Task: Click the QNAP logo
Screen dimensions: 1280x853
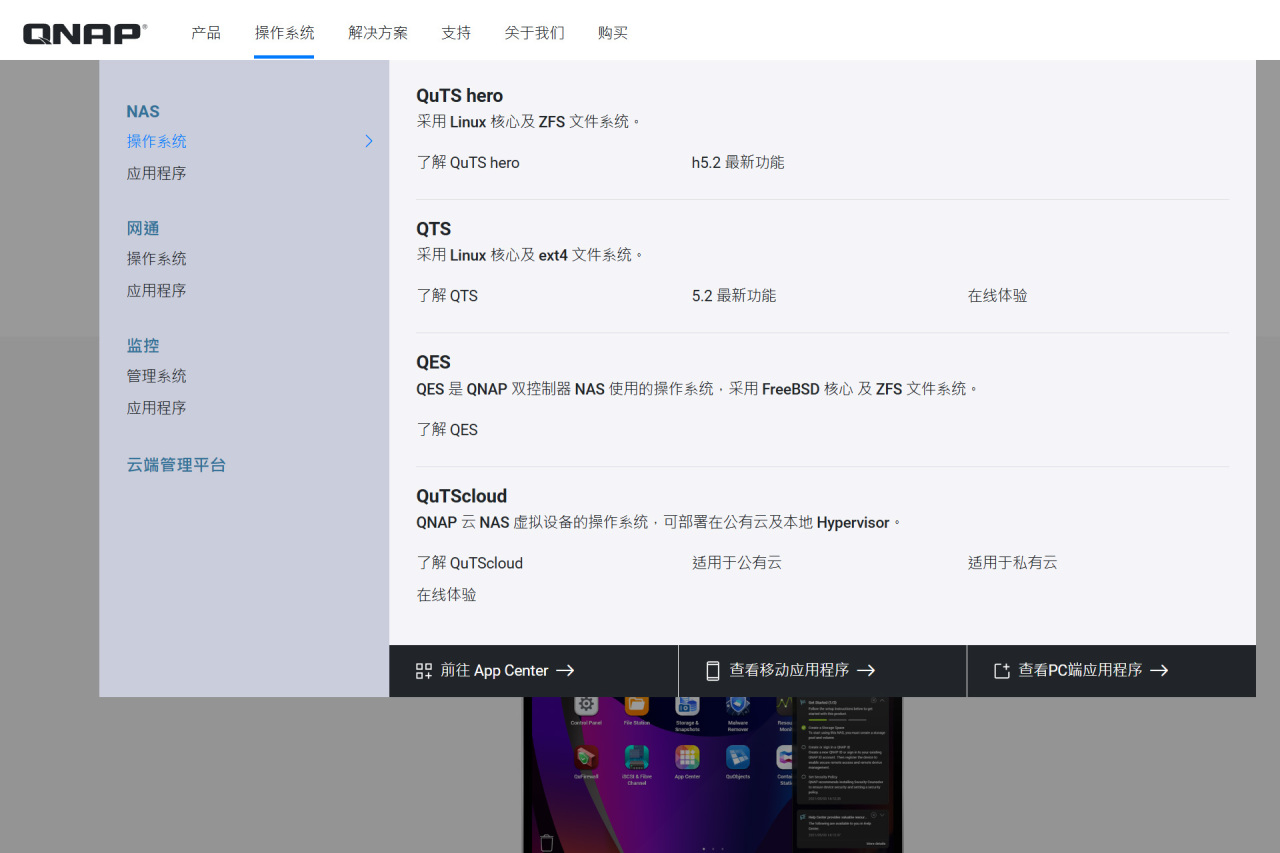Action: [x=85, y=34]
